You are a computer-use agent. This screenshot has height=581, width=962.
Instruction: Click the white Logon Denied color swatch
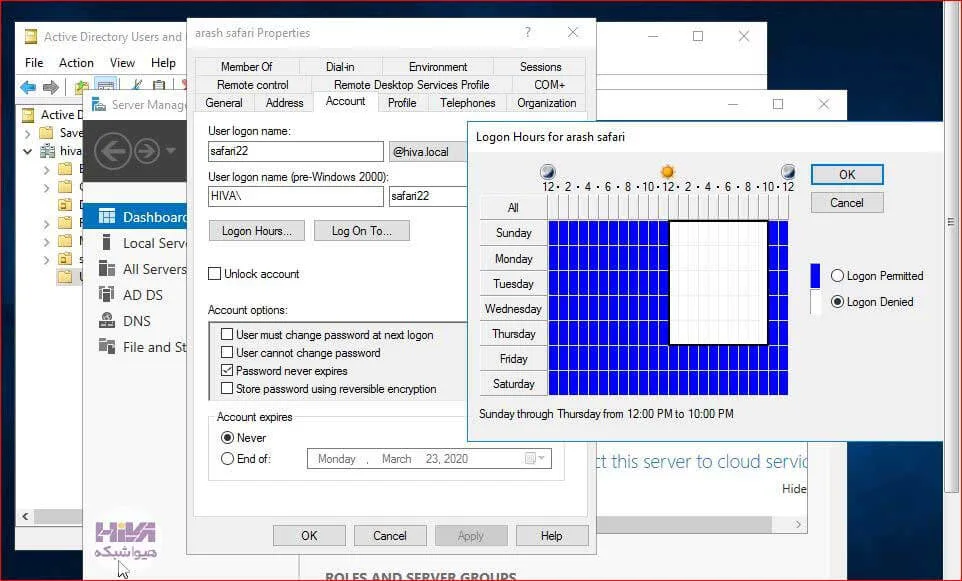pyautogui.click(x=815, y=302)
